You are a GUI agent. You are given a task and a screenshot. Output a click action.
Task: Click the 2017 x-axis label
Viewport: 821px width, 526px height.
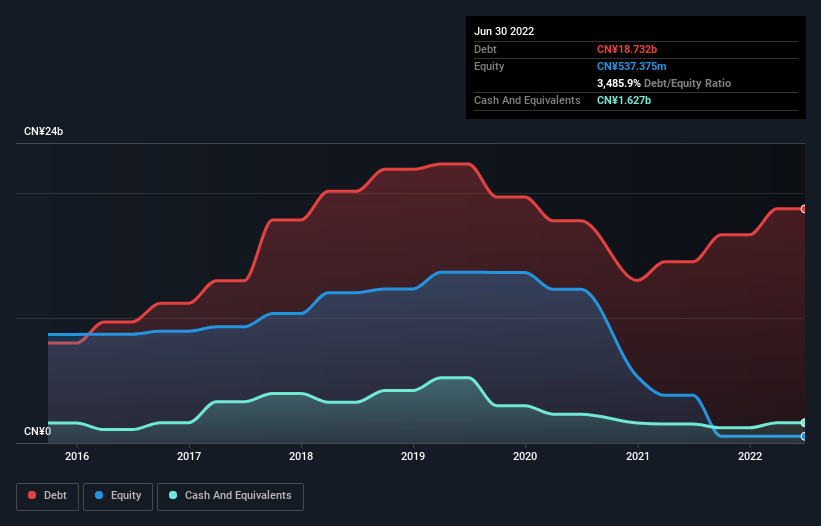(189, 456)
